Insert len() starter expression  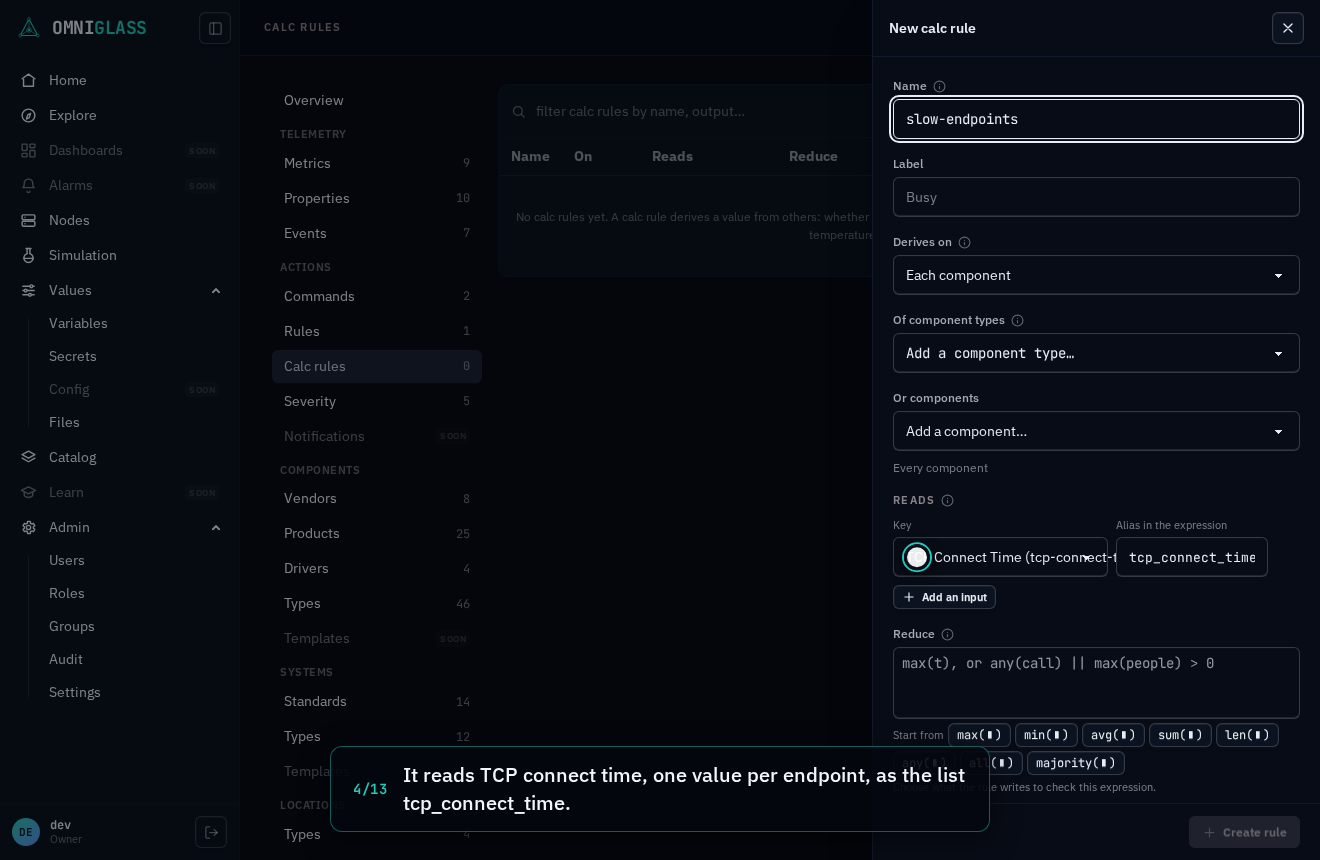(1247, 735)
